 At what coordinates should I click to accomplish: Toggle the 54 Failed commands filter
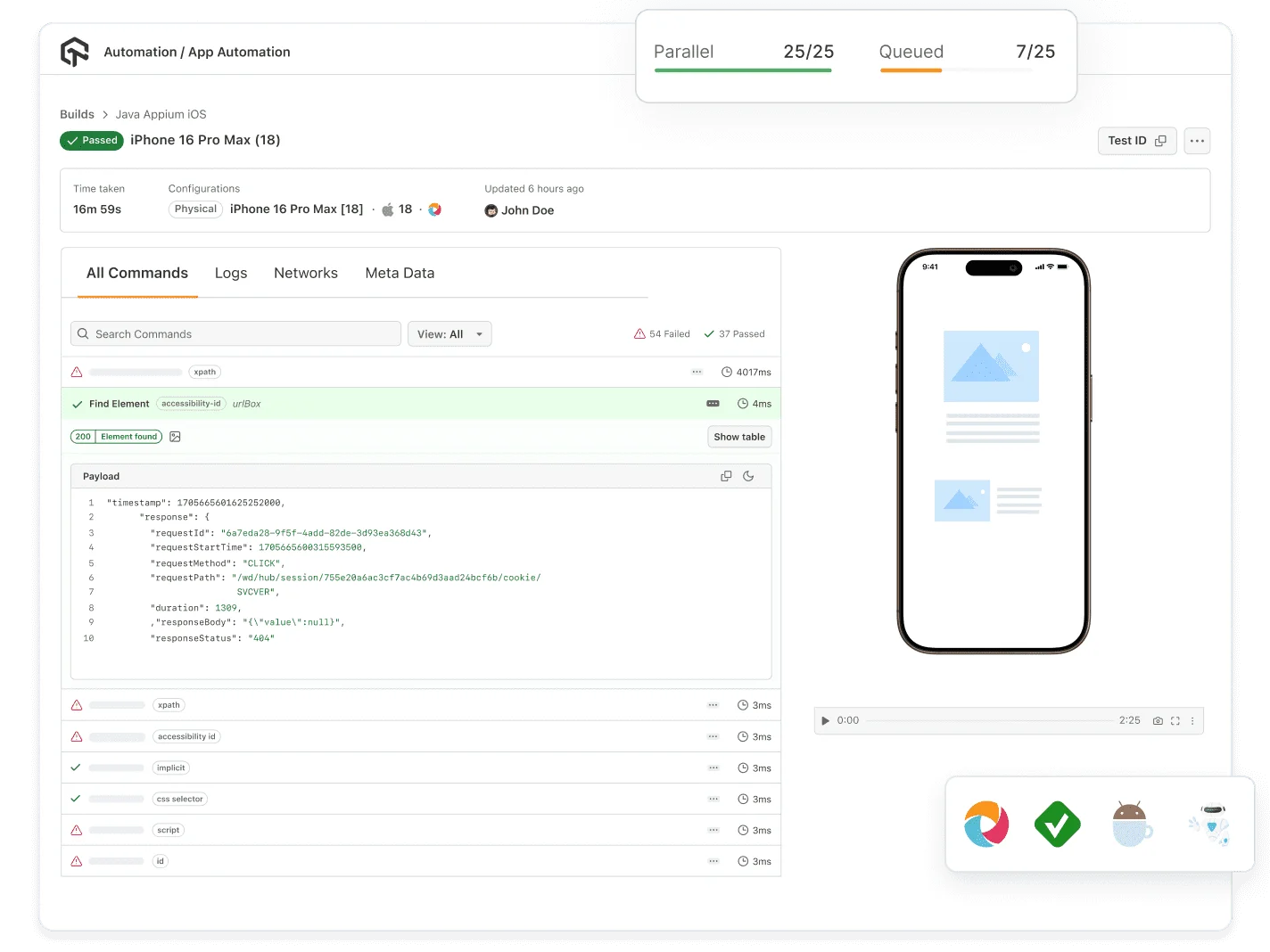663,333
